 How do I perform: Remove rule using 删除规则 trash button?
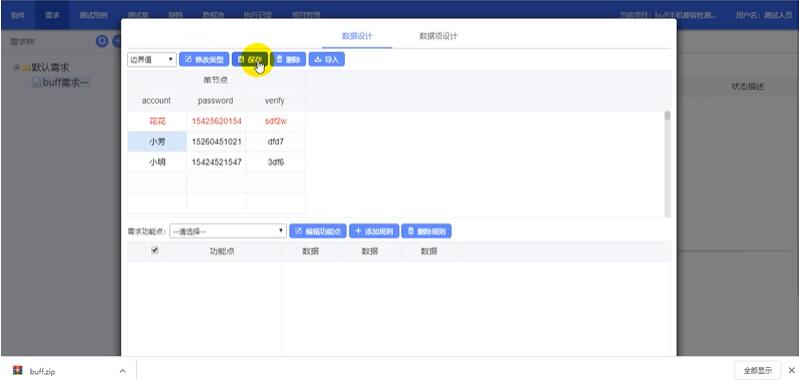click(427, 231)
